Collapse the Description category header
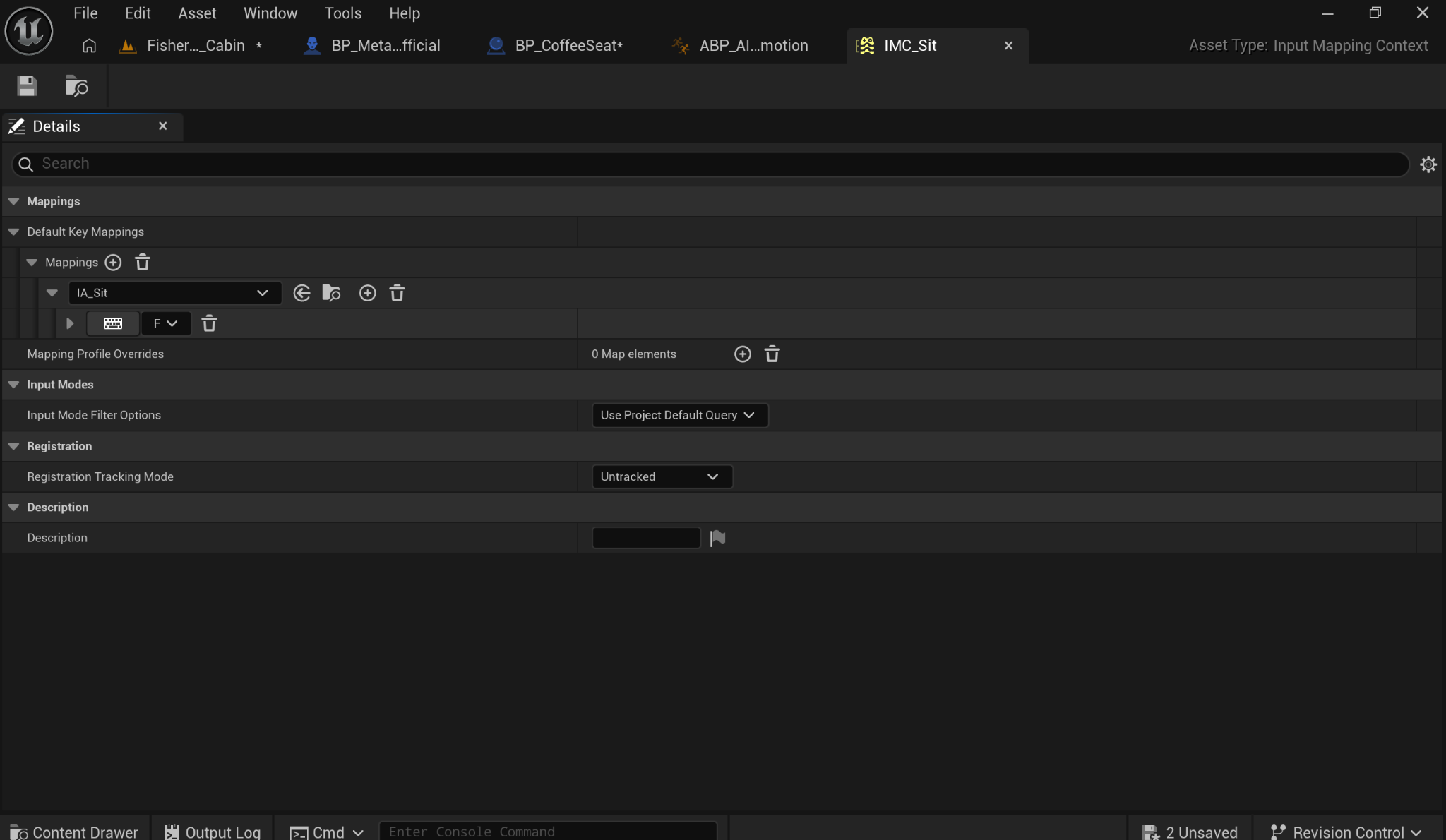The image size is (1446, 840). coord(13,508)
